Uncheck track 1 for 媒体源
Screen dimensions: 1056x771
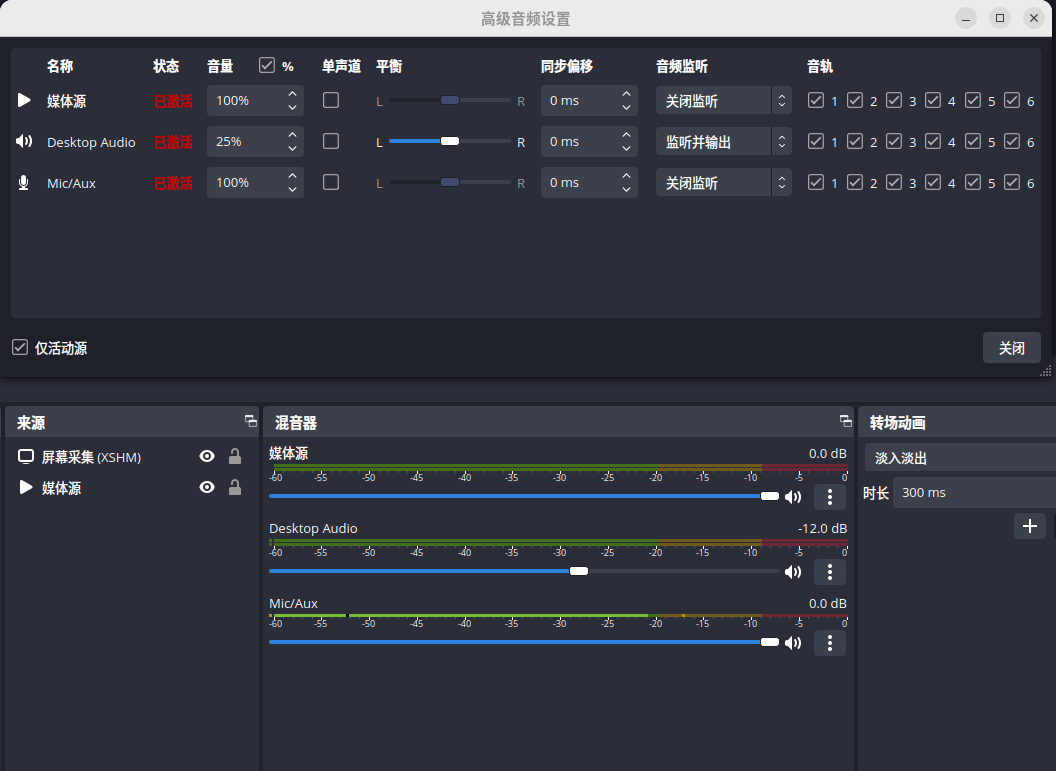tap(816, 100)
